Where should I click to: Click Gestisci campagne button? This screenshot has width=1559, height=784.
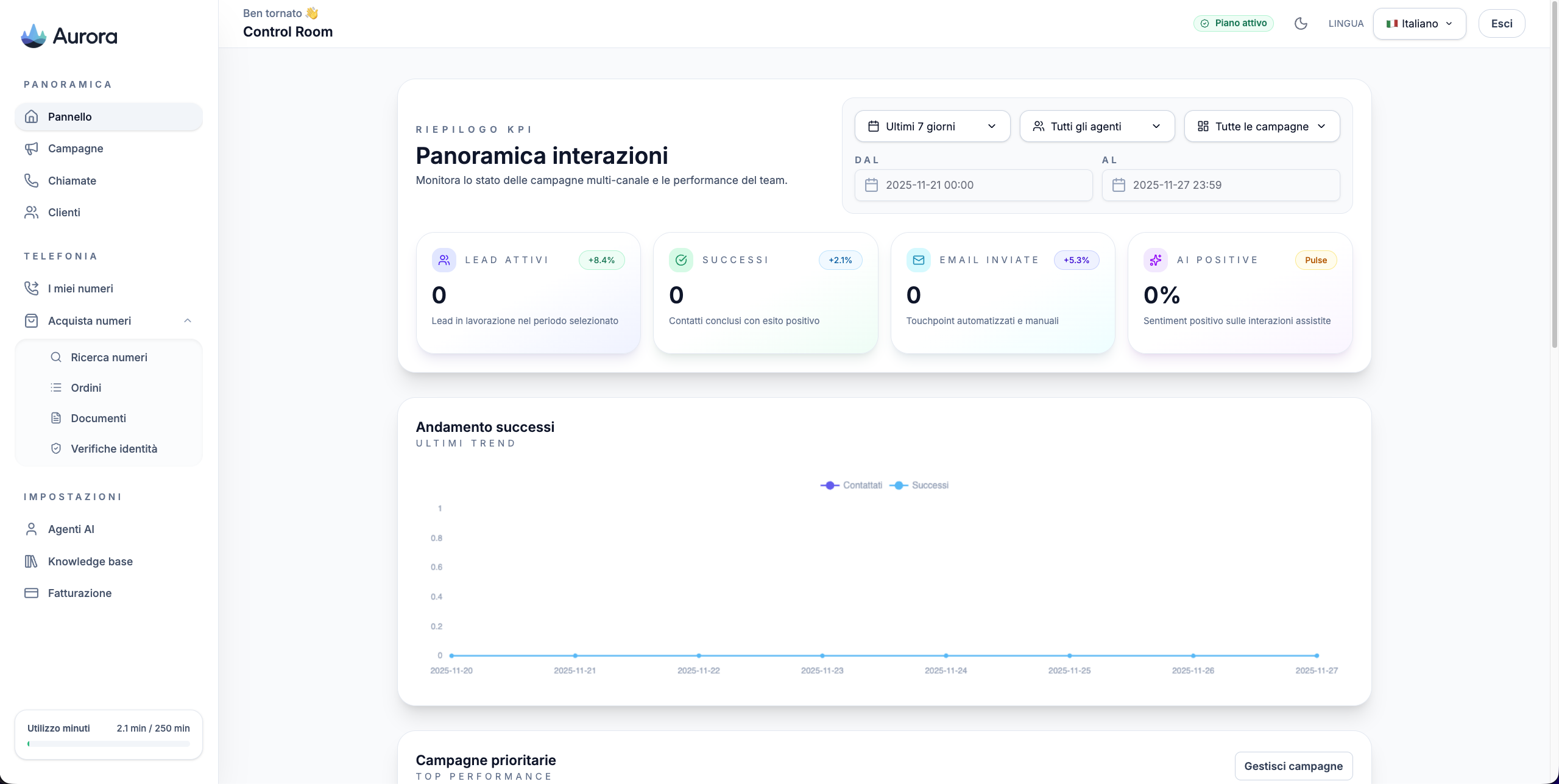(1293, 766)
